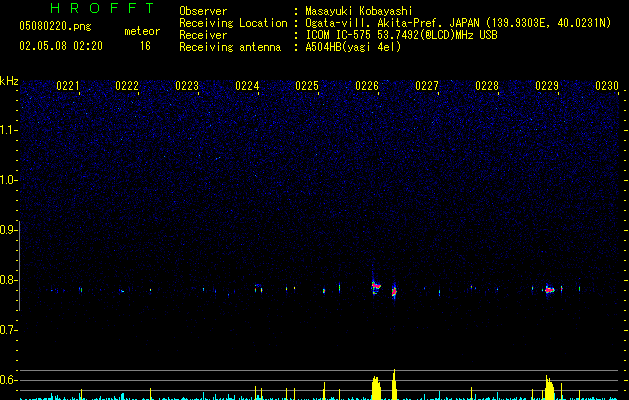Select the ICOM IC-575 53.7492 MHz USB text
The height and width of the screenshot is (400, 629).
401,35
